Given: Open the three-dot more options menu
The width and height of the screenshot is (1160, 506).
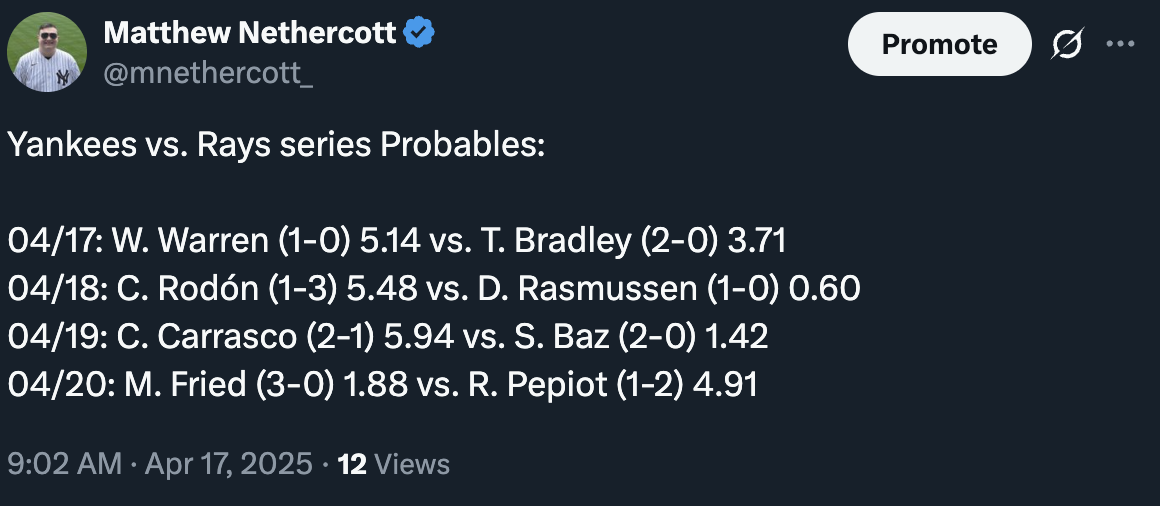Looking at the screenshot, I should [1120, 44].
